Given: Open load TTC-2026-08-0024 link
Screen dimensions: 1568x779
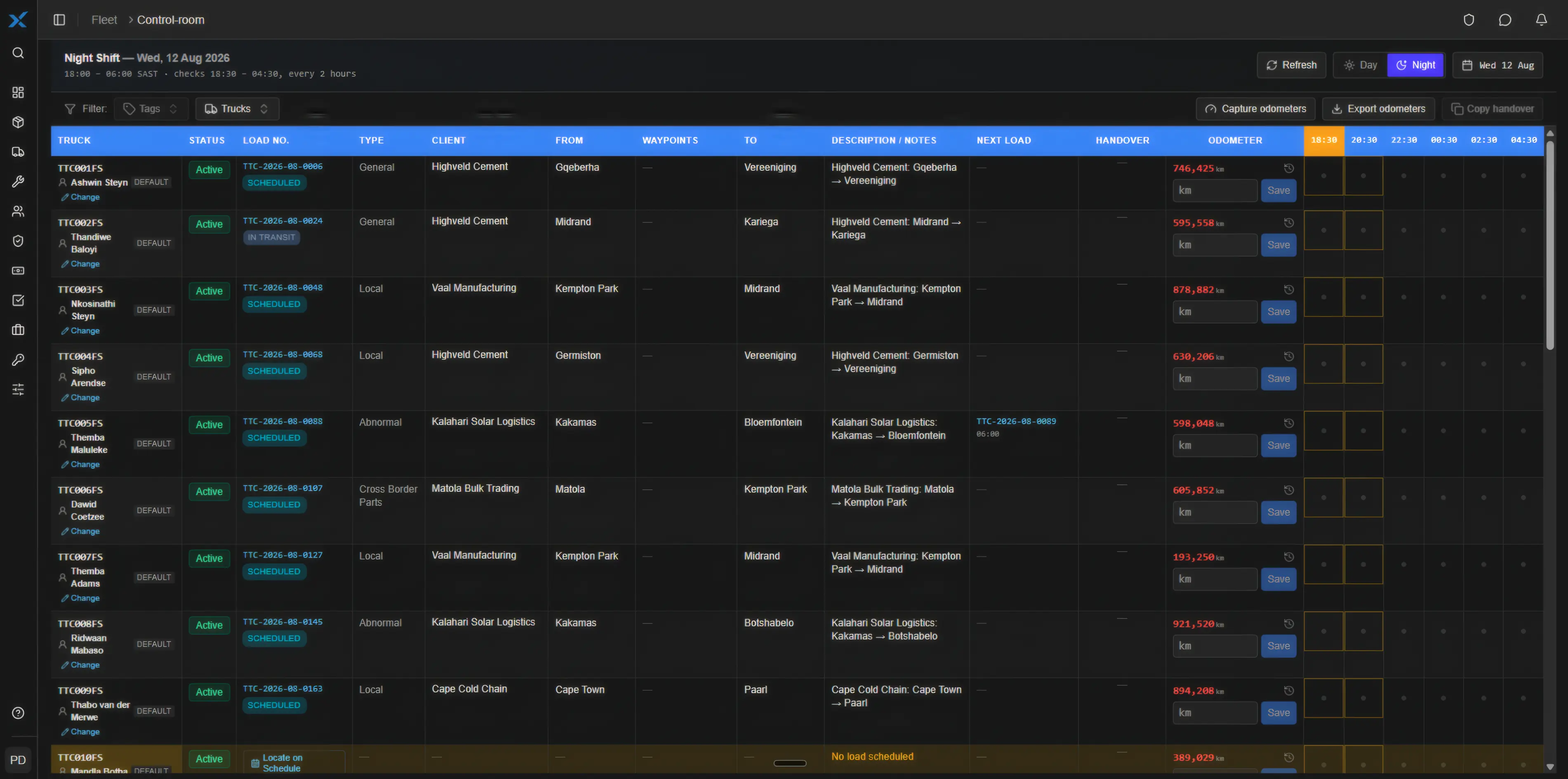Looking at the screenshot, I should [x=283, y=220].
